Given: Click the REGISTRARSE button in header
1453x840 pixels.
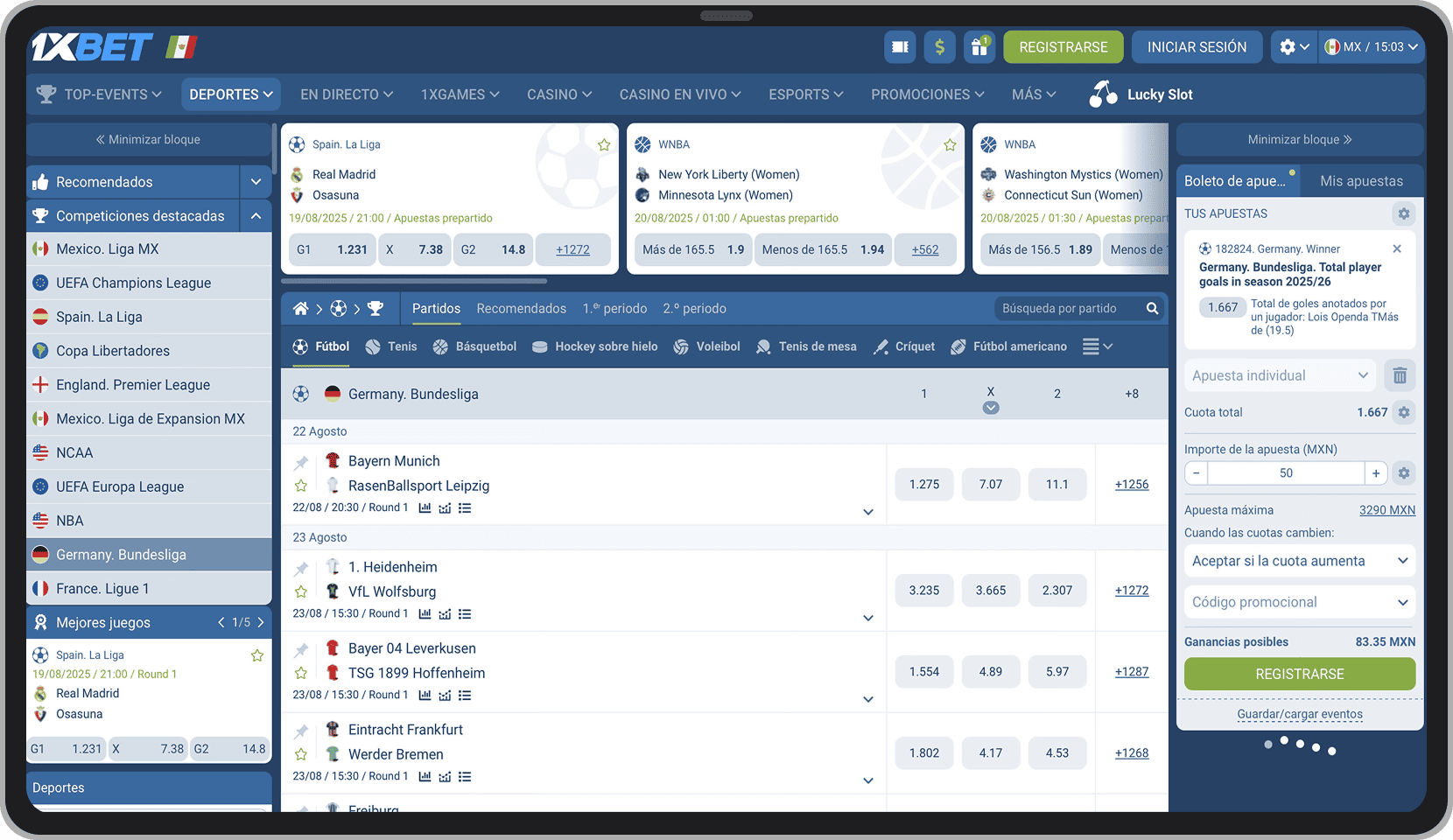Looking at the screenshot, I should 1063,47.
